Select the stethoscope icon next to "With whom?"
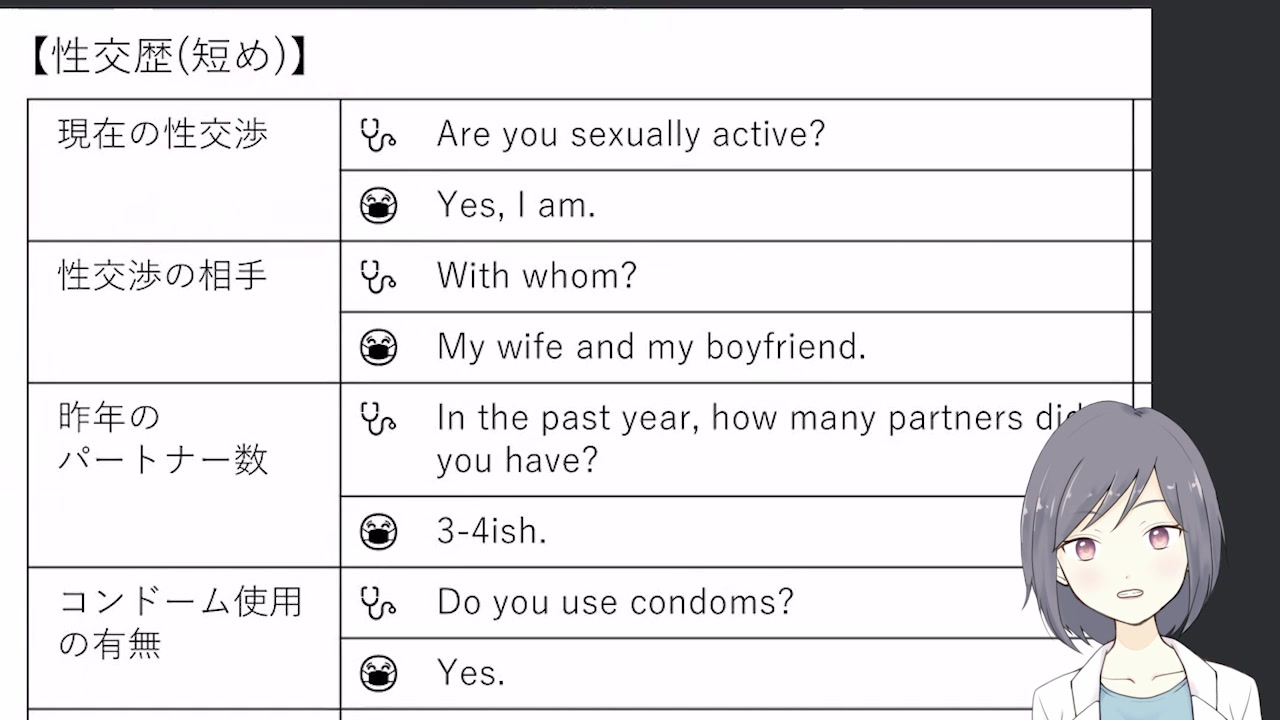1280x720 pixels. pos(377,277)
